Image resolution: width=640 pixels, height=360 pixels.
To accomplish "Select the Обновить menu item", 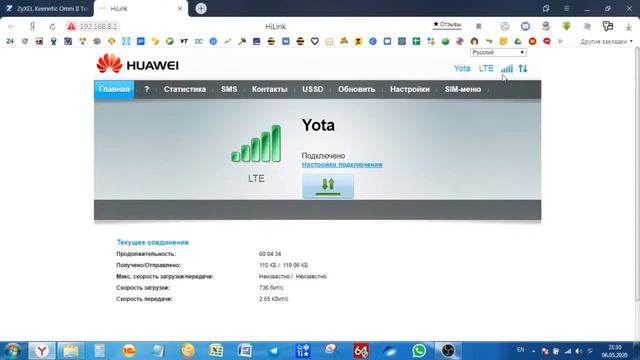I will [356, 89].
